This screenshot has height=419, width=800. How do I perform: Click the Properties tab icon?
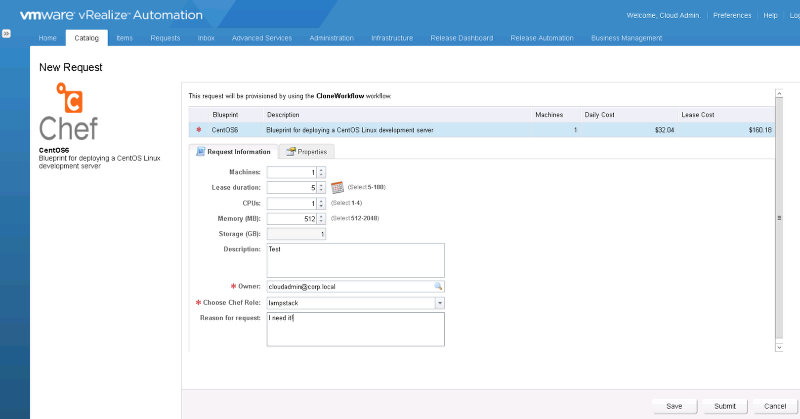(290, 152)
